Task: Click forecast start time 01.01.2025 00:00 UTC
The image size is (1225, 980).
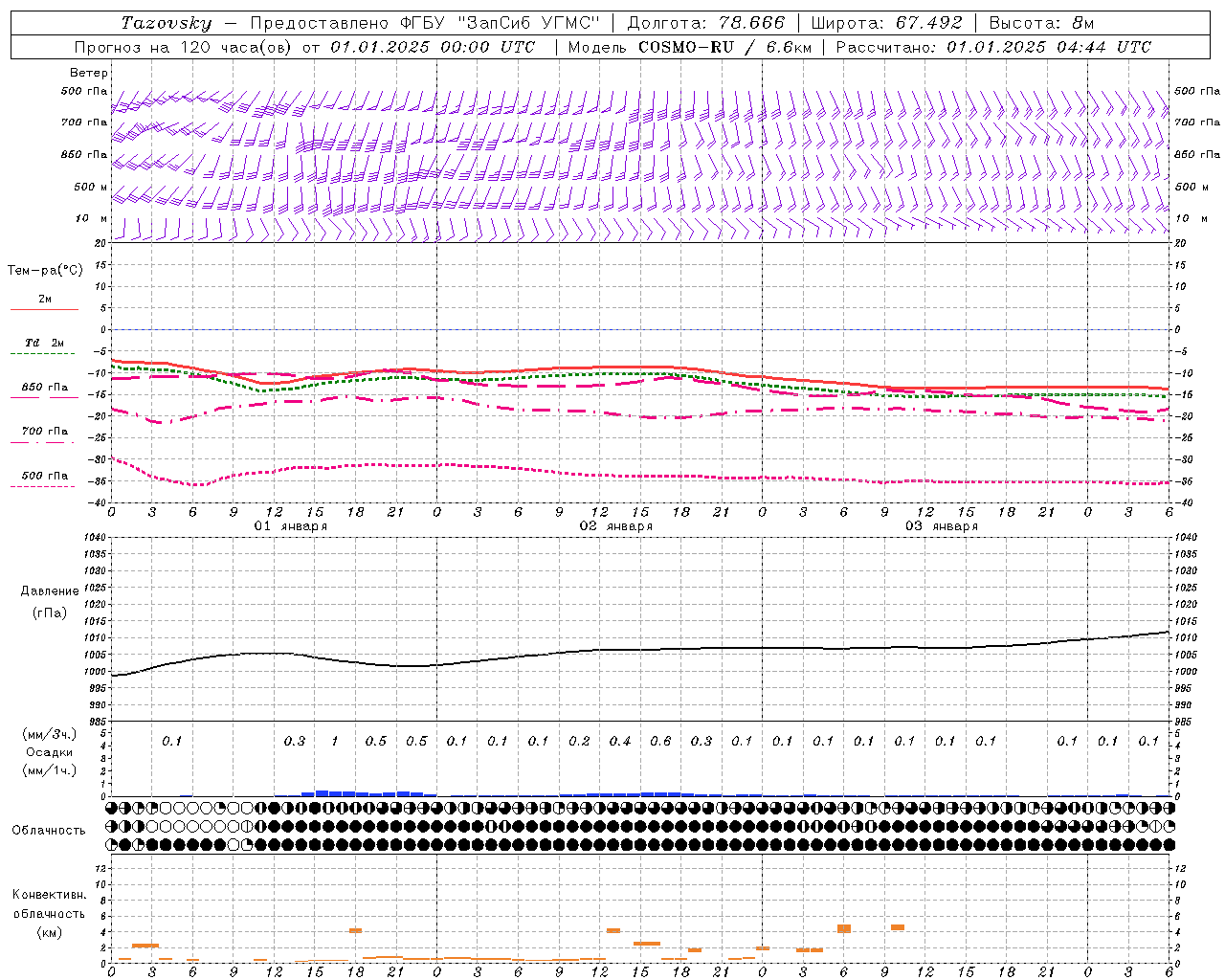Action: point(434,47)
